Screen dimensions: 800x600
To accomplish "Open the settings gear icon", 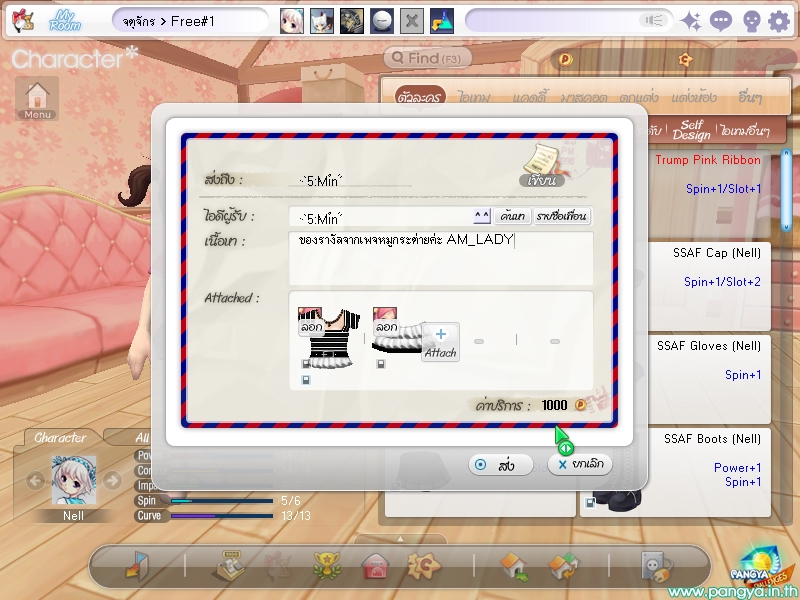I will click(779, 21).
